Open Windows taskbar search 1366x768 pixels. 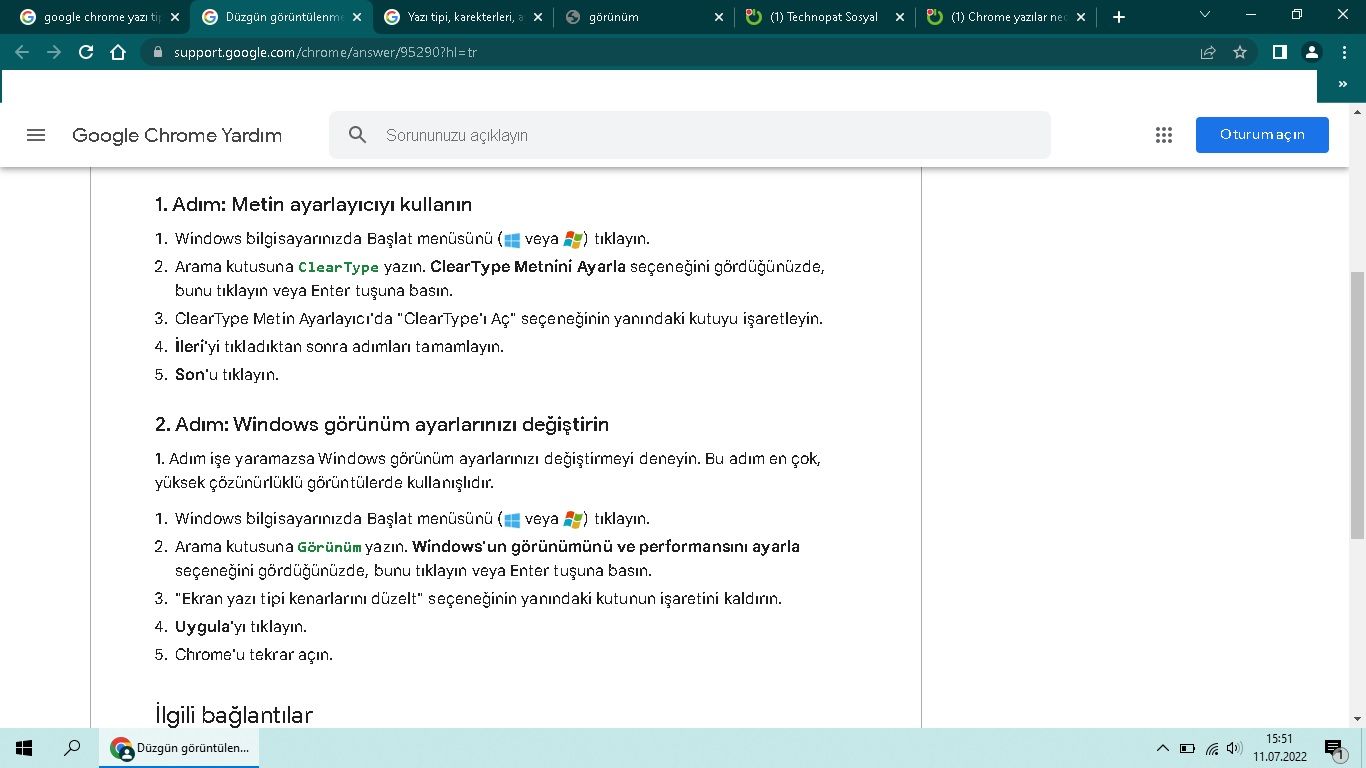pyautogui.click(x=72, y=748)
